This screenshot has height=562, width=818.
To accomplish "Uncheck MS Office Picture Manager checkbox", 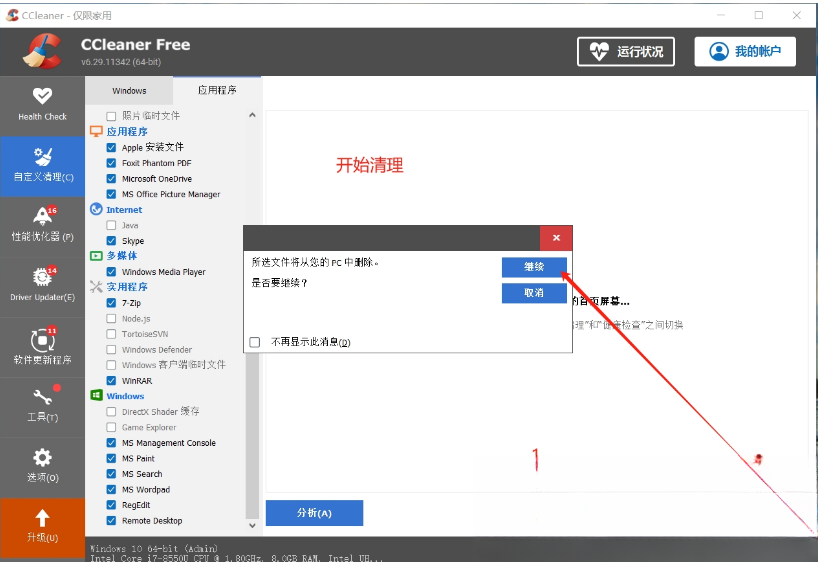I will 111,194.
